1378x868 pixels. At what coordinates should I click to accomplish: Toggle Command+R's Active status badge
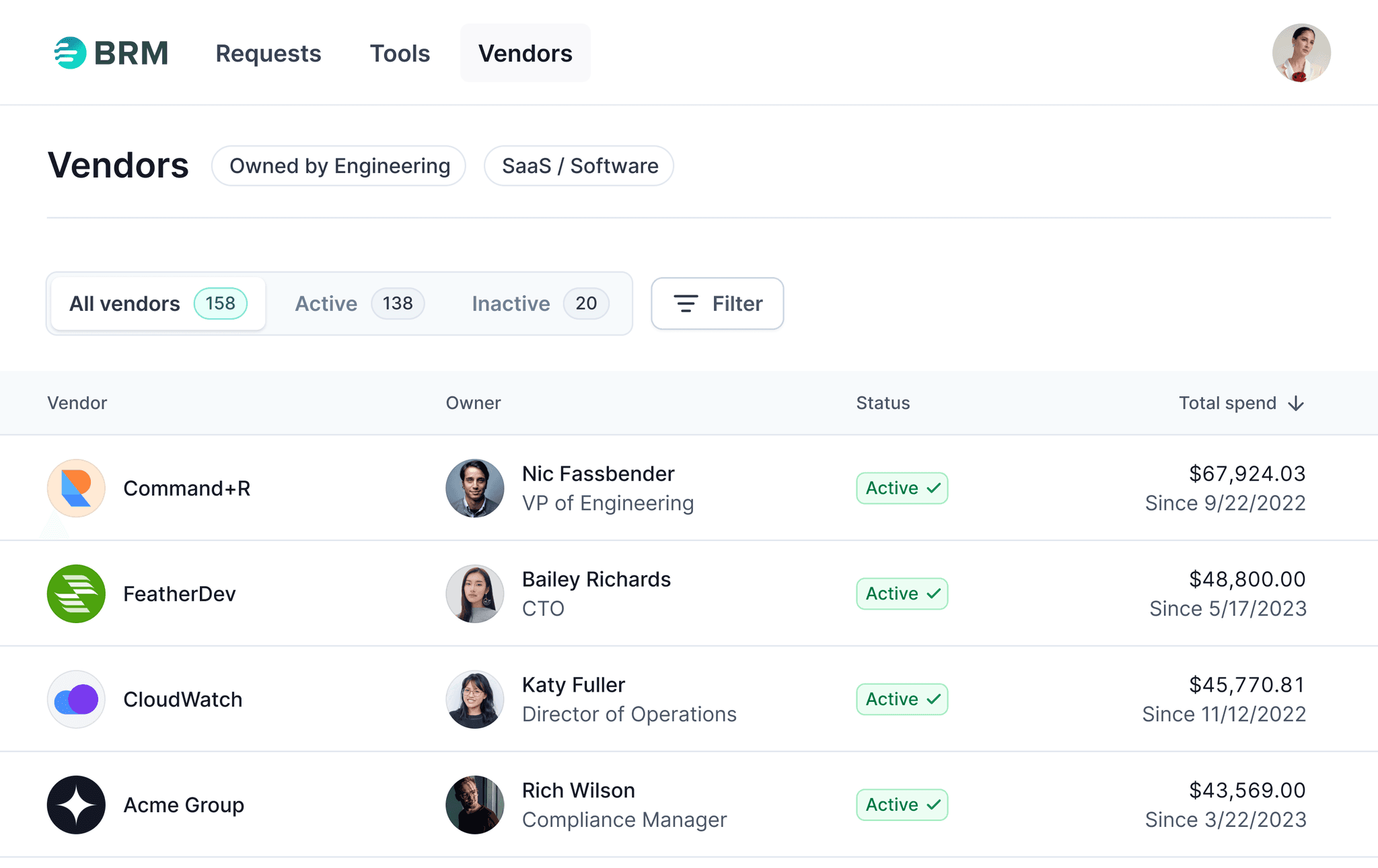pyautogui.click(x=902, y=488)
